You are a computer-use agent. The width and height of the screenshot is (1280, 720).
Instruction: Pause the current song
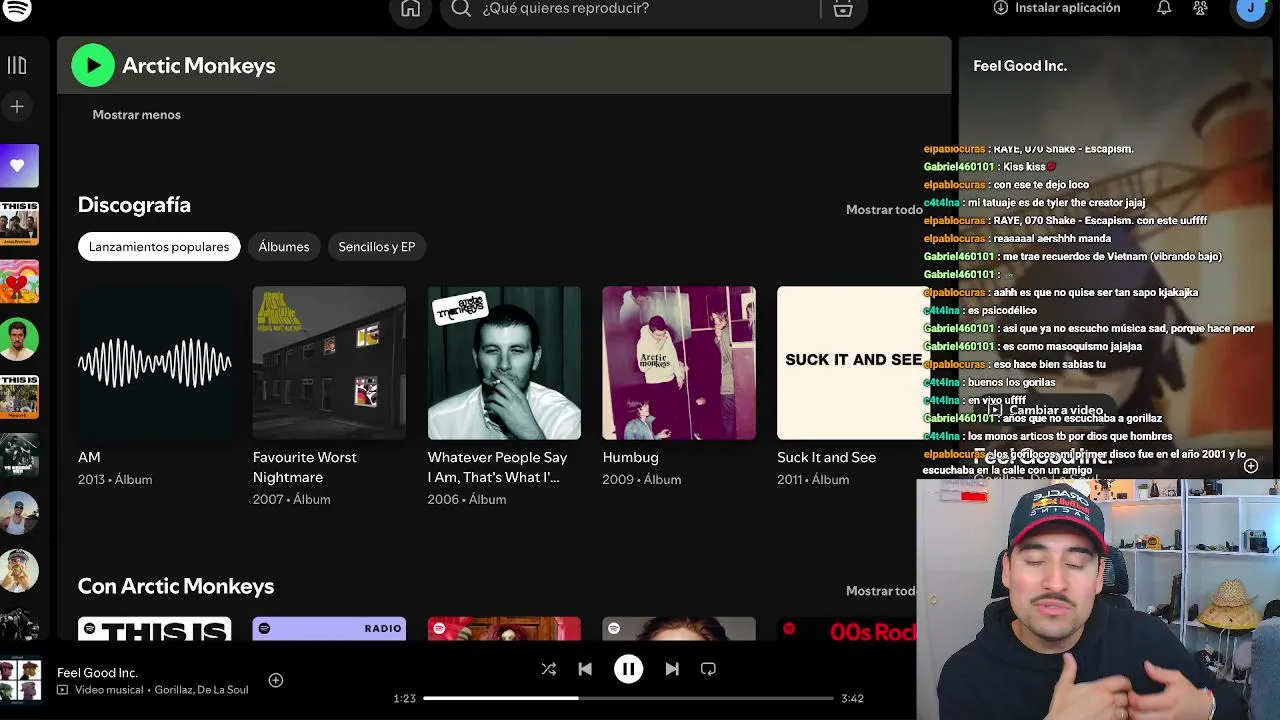(x=628, y=669)
